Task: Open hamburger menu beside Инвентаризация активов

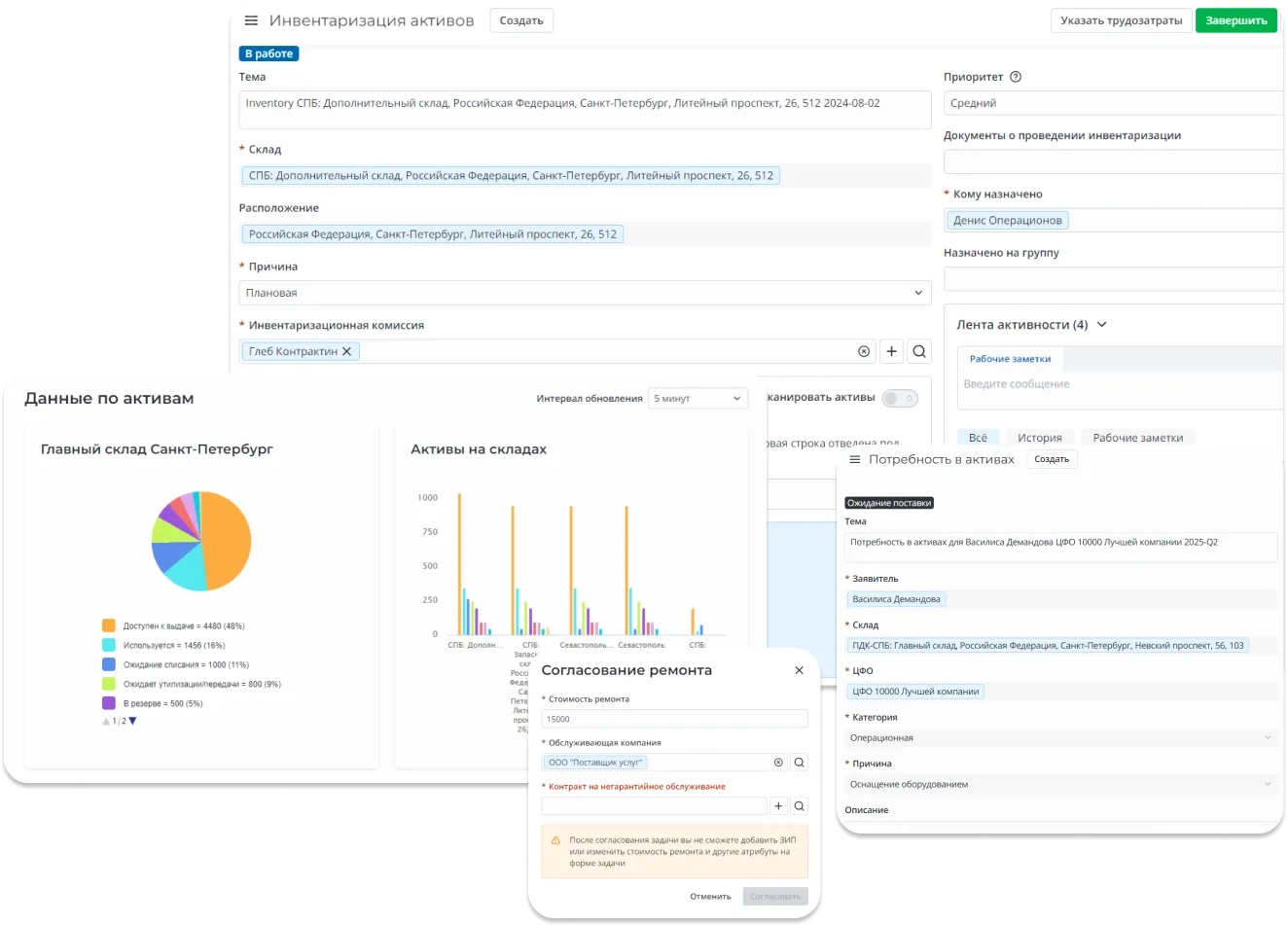Action: 251,20
